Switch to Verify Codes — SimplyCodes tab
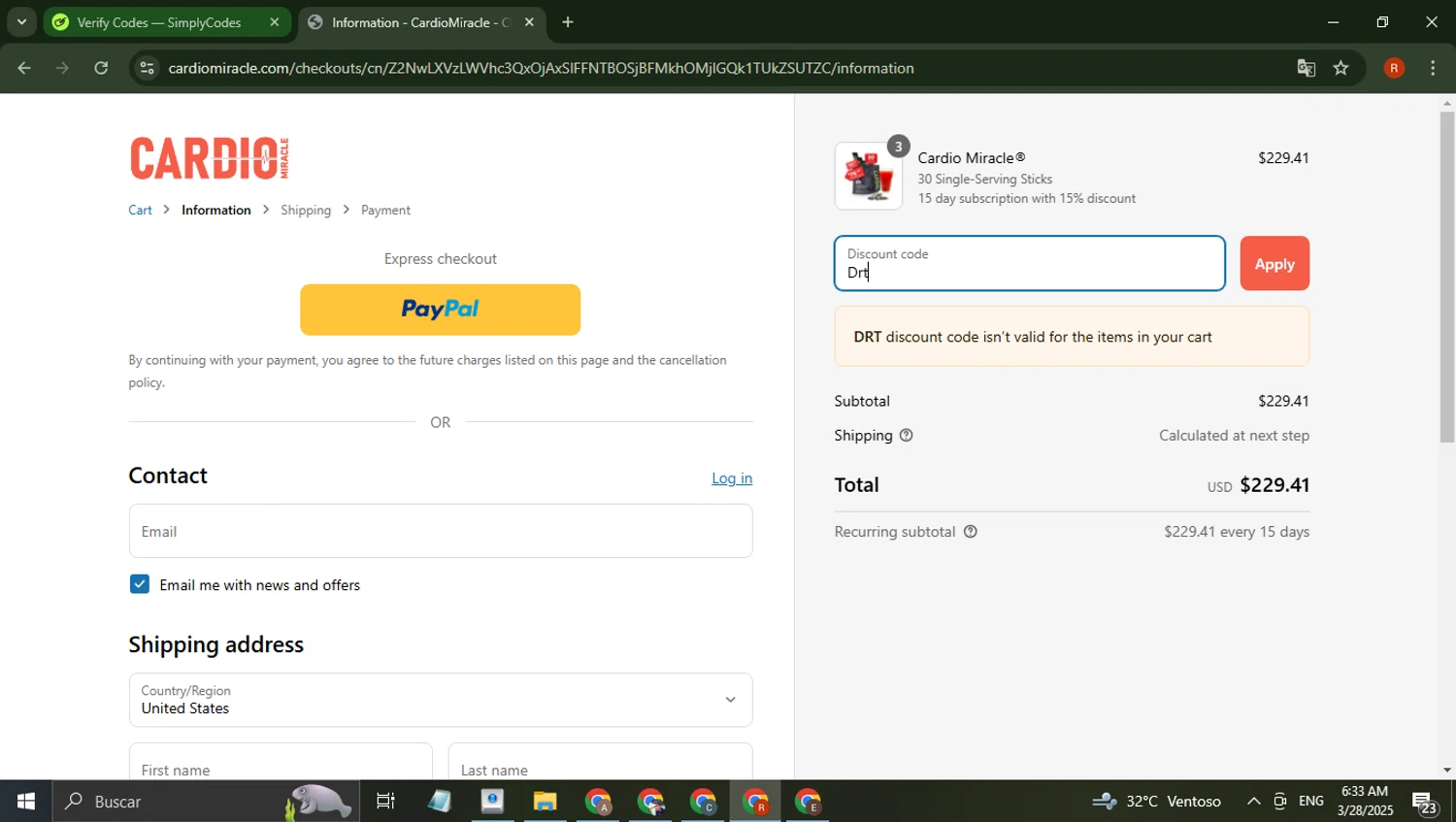Screen dimensions: 1456x822 (166, 22)
